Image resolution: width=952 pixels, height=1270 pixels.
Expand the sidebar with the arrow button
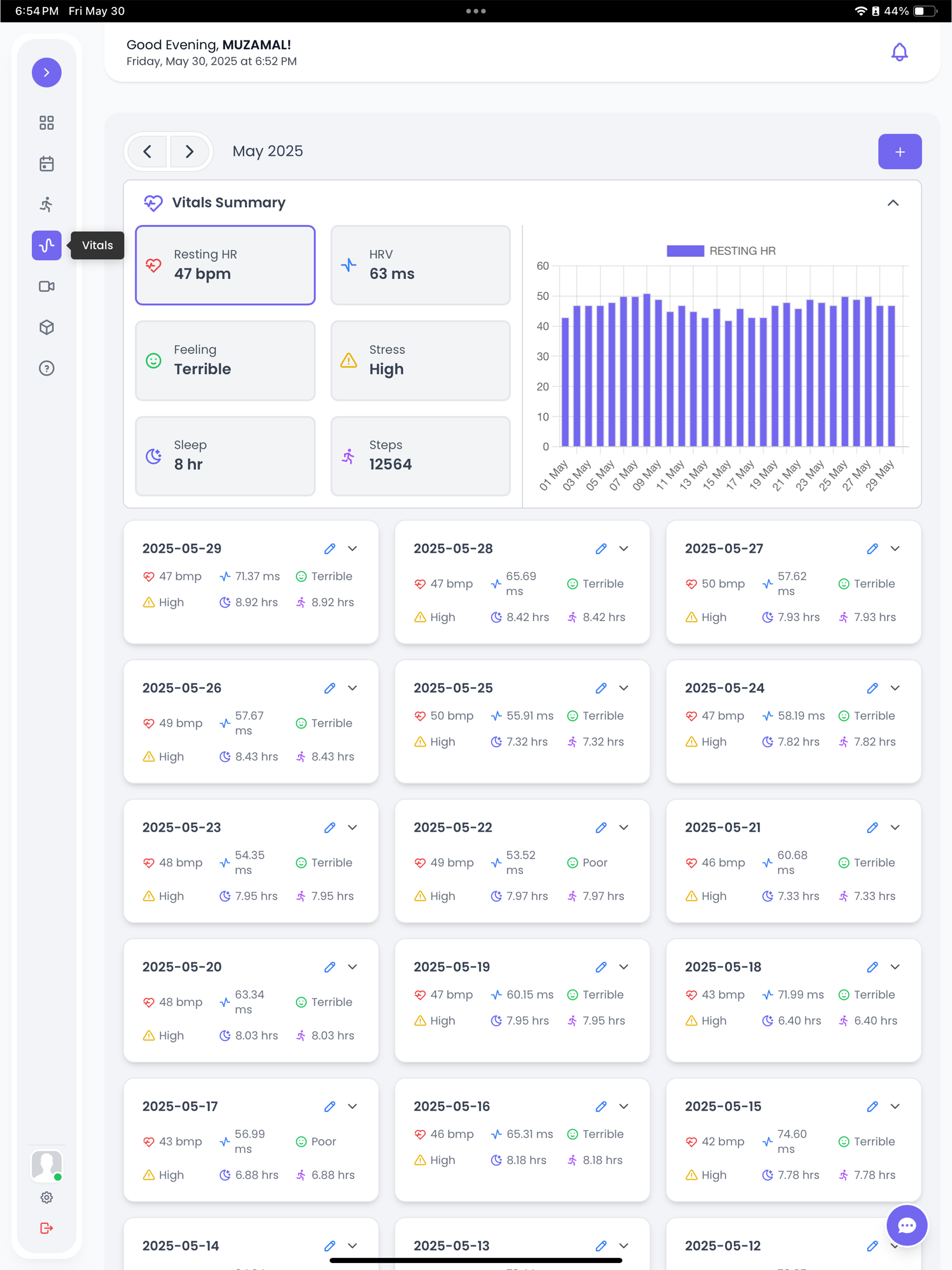pyautogui.click(x=47, y=72)
